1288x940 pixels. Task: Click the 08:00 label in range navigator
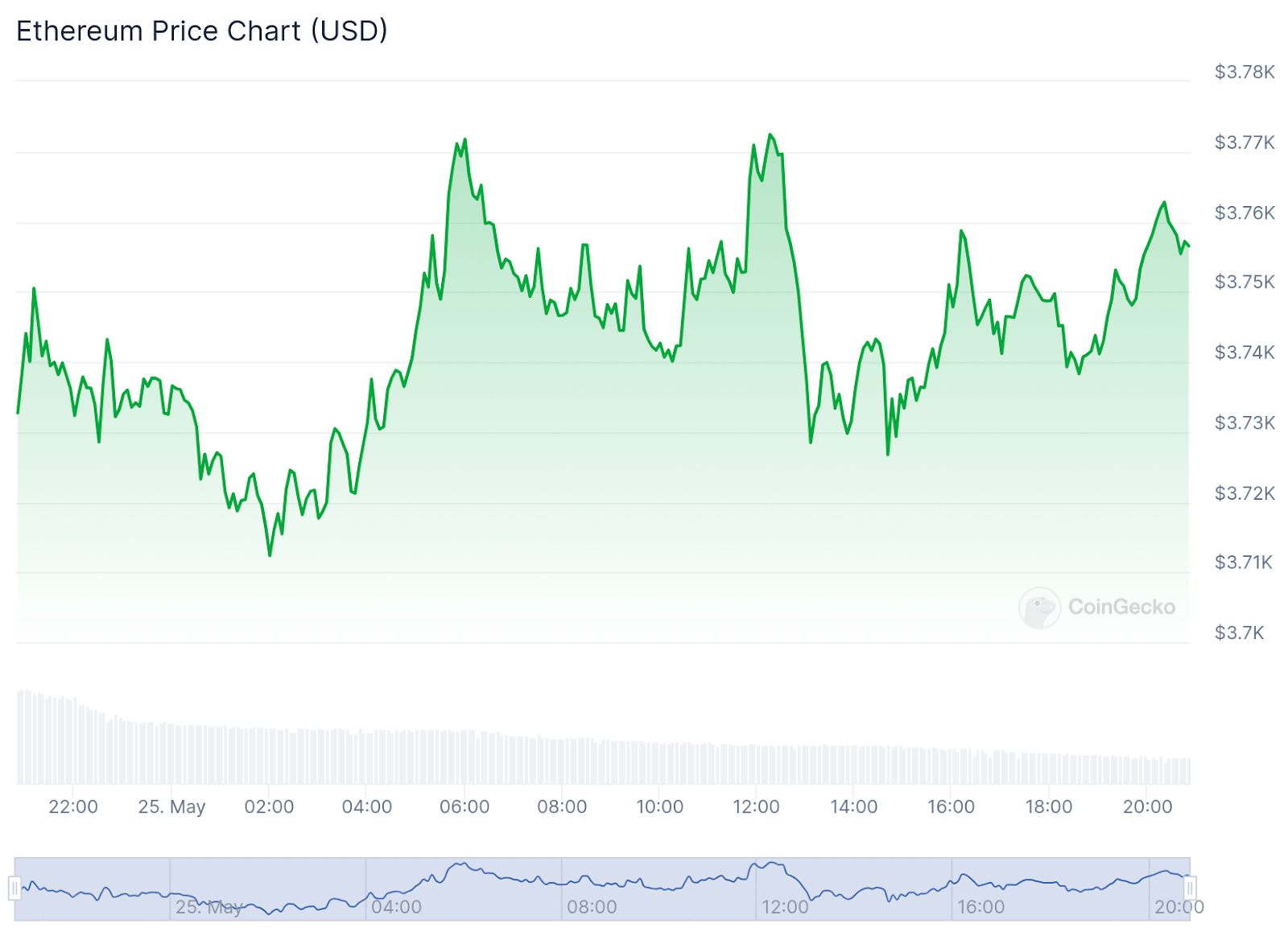coord(592,907)
